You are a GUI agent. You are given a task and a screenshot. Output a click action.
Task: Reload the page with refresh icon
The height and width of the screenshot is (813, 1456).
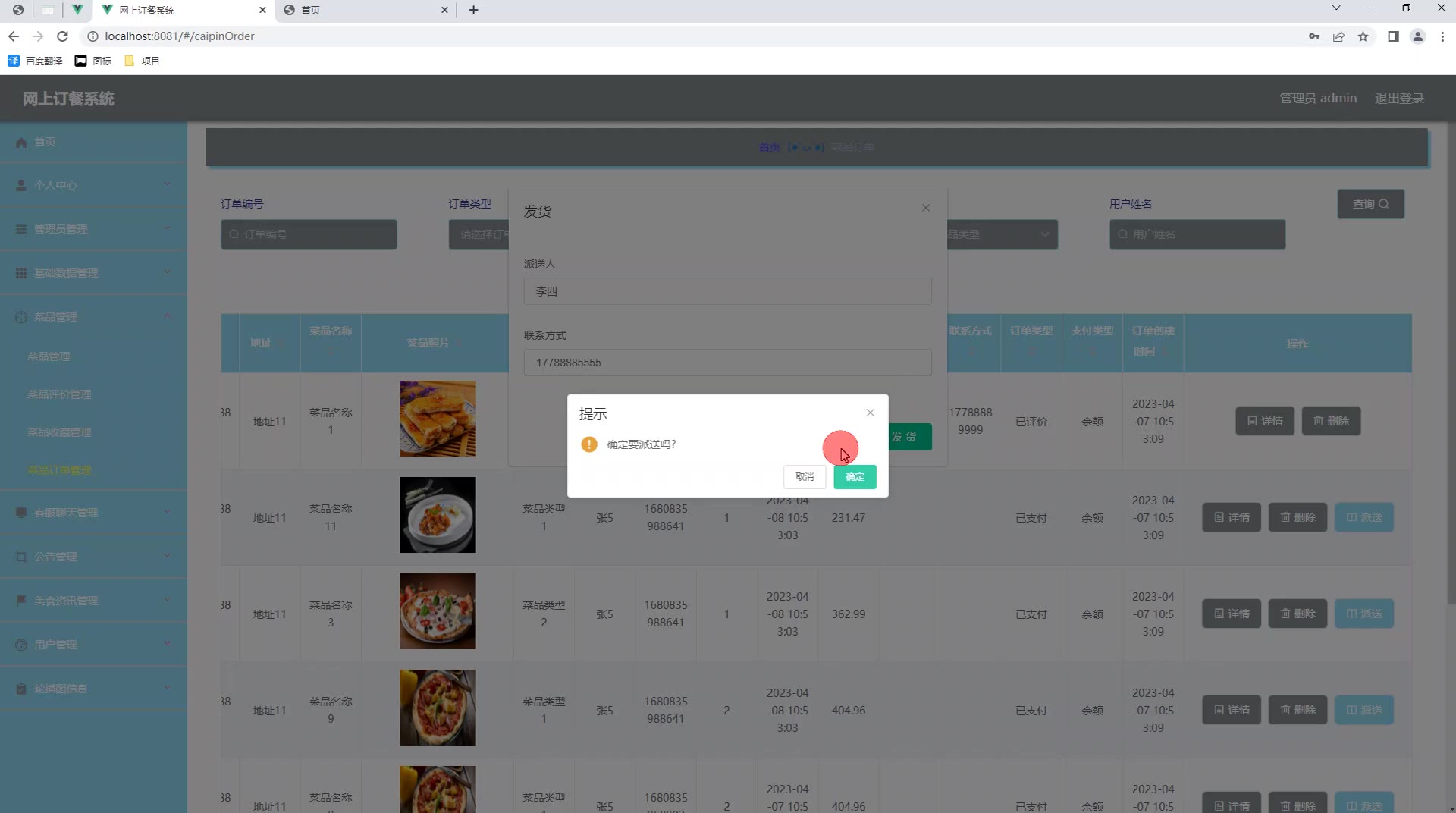coord(63,36)
